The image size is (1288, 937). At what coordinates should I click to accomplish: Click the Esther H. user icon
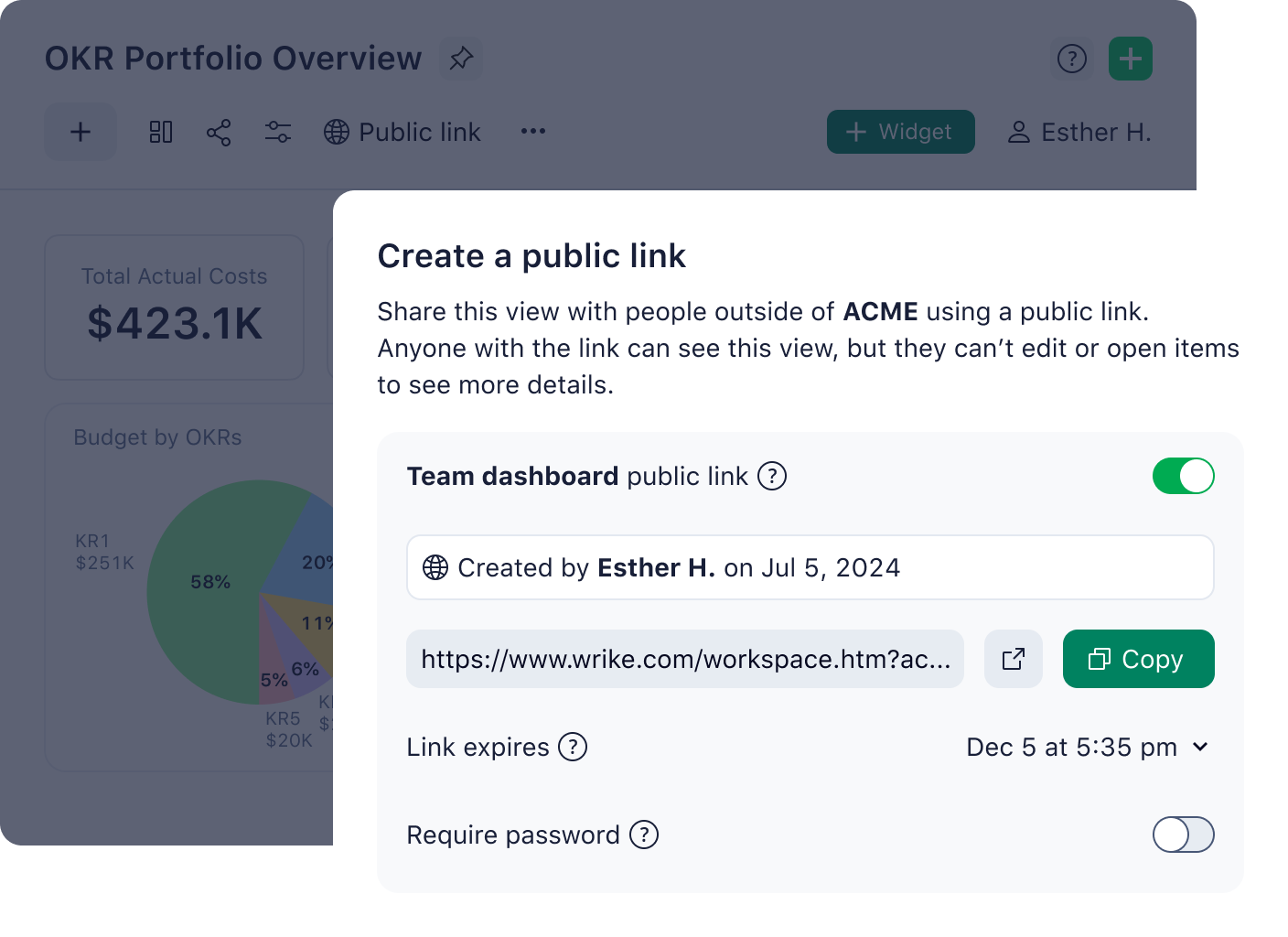pos(1018,132)
